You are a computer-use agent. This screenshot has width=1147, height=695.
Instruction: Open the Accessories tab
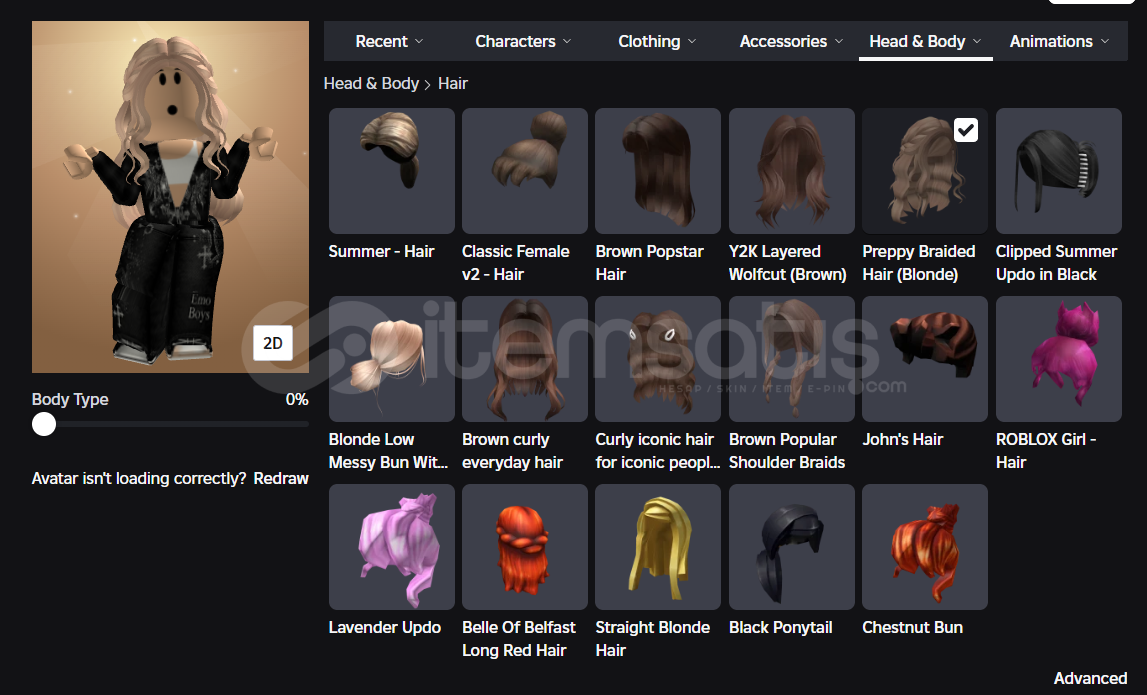pos(791,41)
